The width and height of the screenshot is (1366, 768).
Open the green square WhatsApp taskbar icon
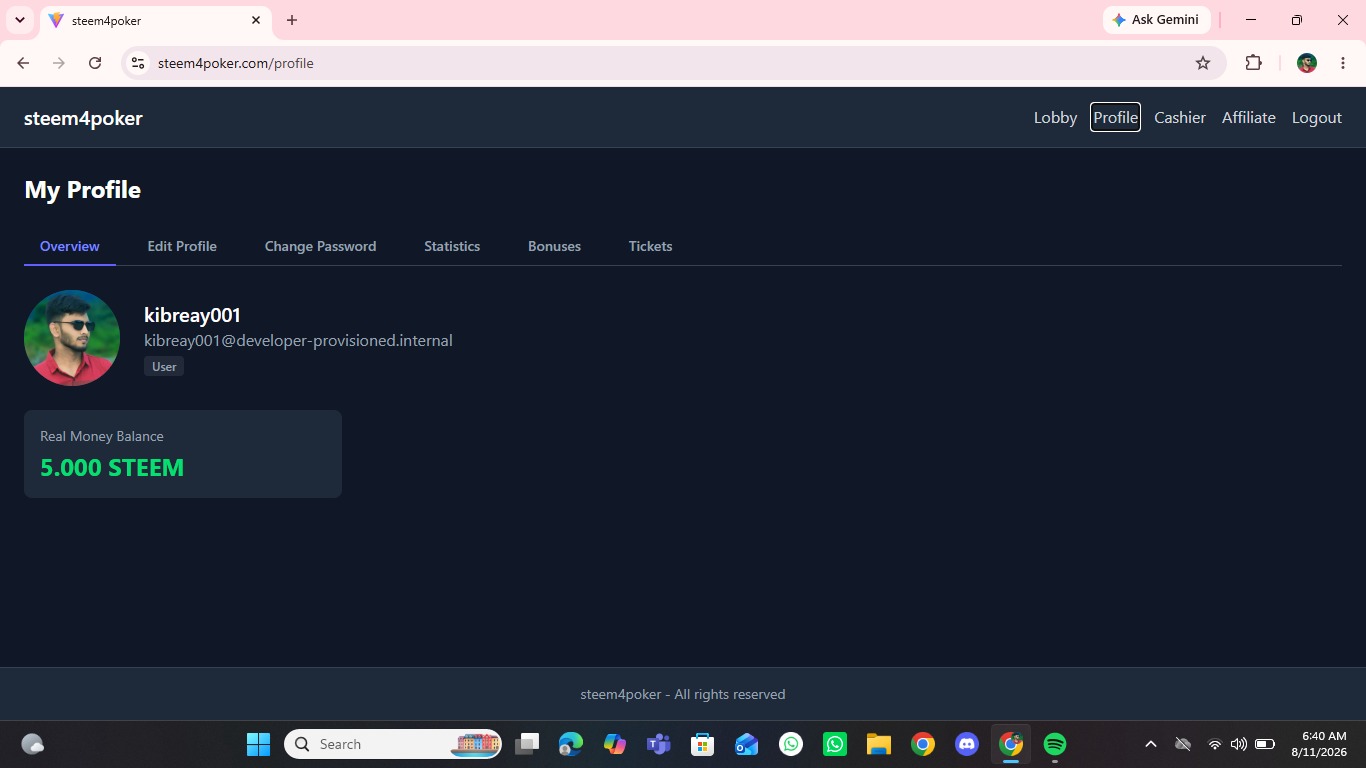835,744
